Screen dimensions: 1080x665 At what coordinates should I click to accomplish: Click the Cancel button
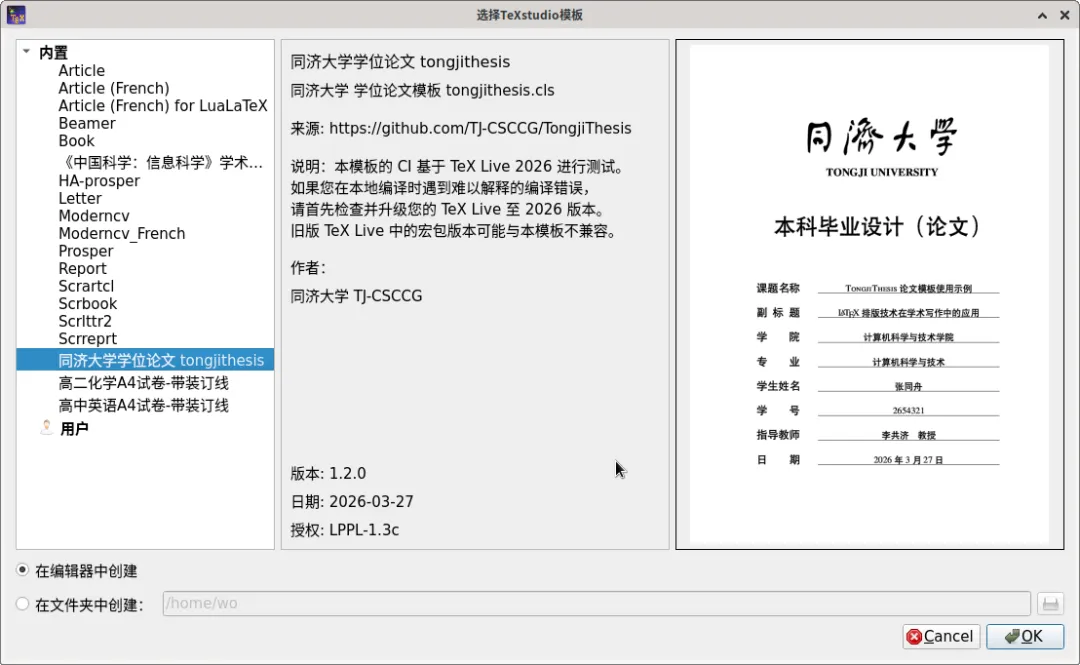(941, 636)
